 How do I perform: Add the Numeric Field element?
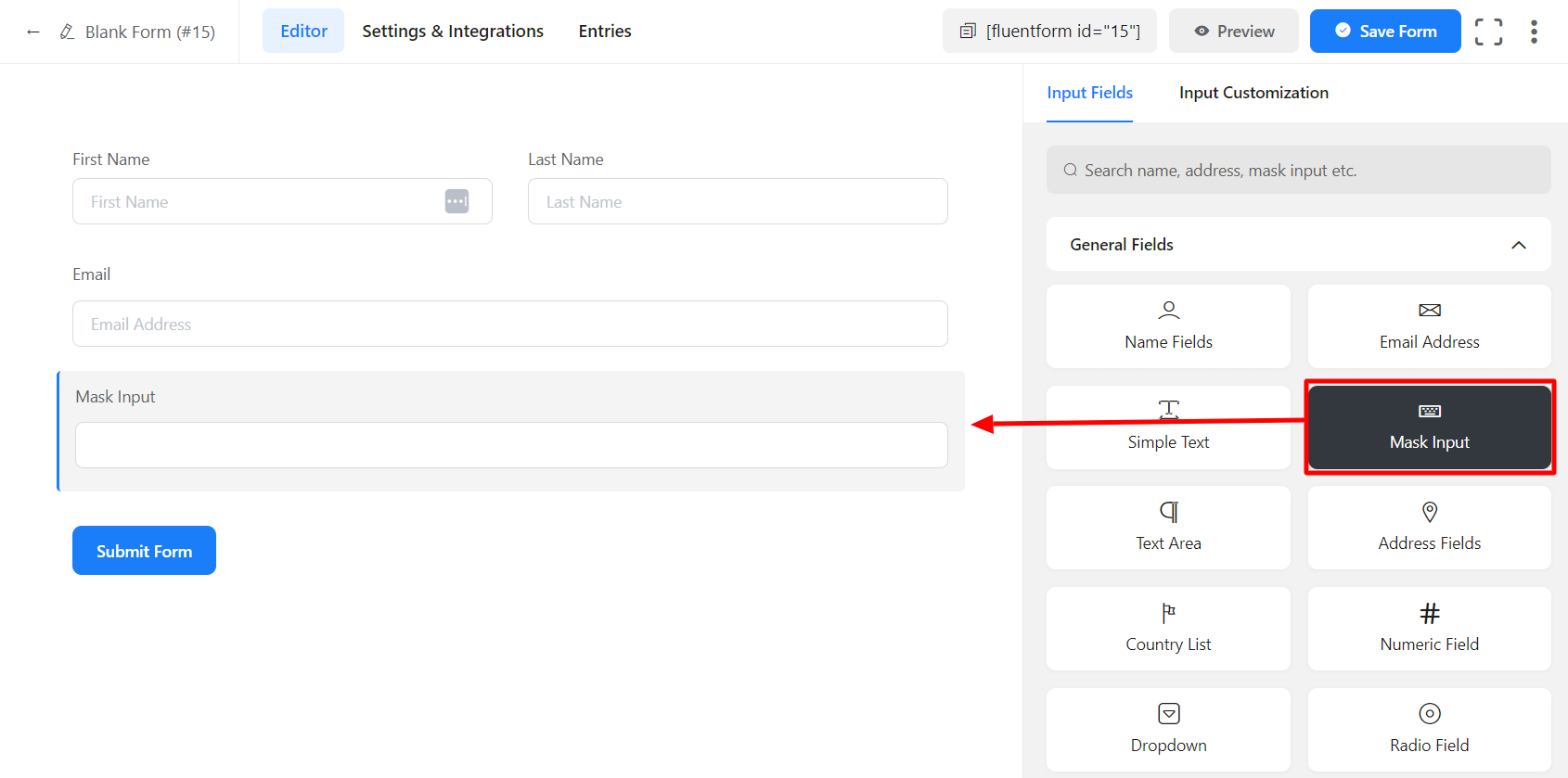click(1429, 629)
